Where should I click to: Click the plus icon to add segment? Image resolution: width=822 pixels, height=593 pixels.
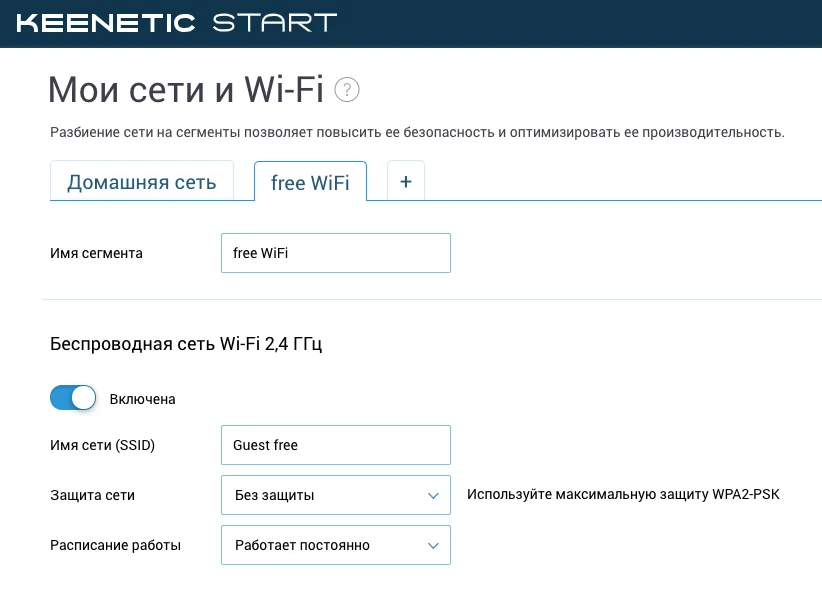point(406,182)
